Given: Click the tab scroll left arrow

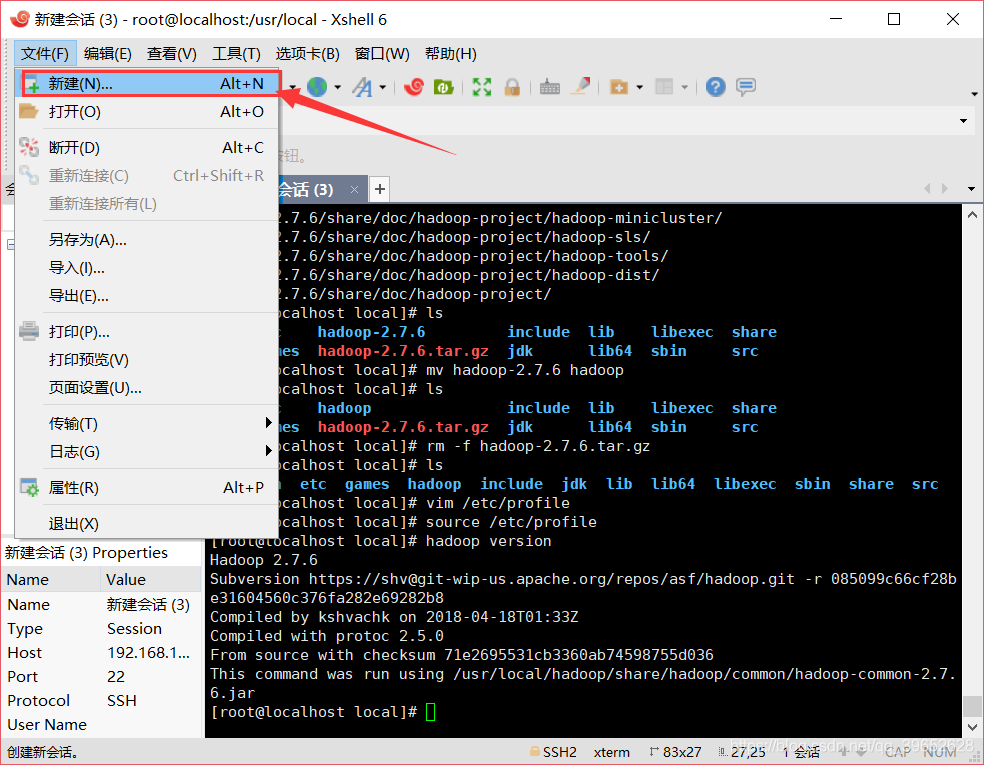Looking at the screenshot, I should (x=927, y=188).
